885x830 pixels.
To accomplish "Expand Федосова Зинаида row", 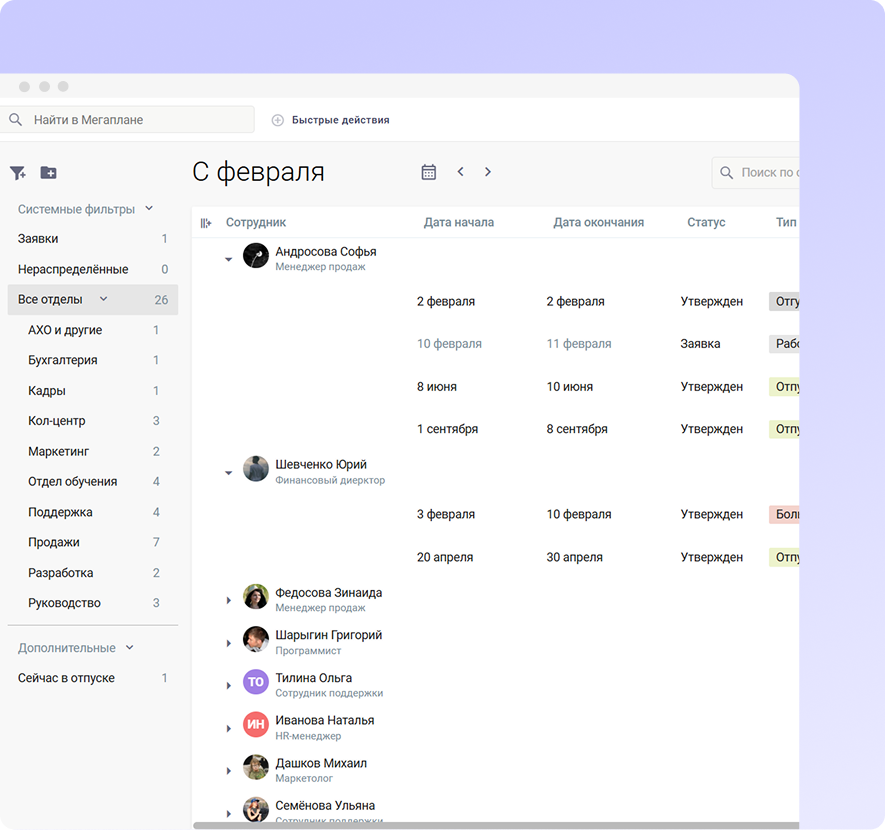I will pyautogui.click(x=229, y=600).
